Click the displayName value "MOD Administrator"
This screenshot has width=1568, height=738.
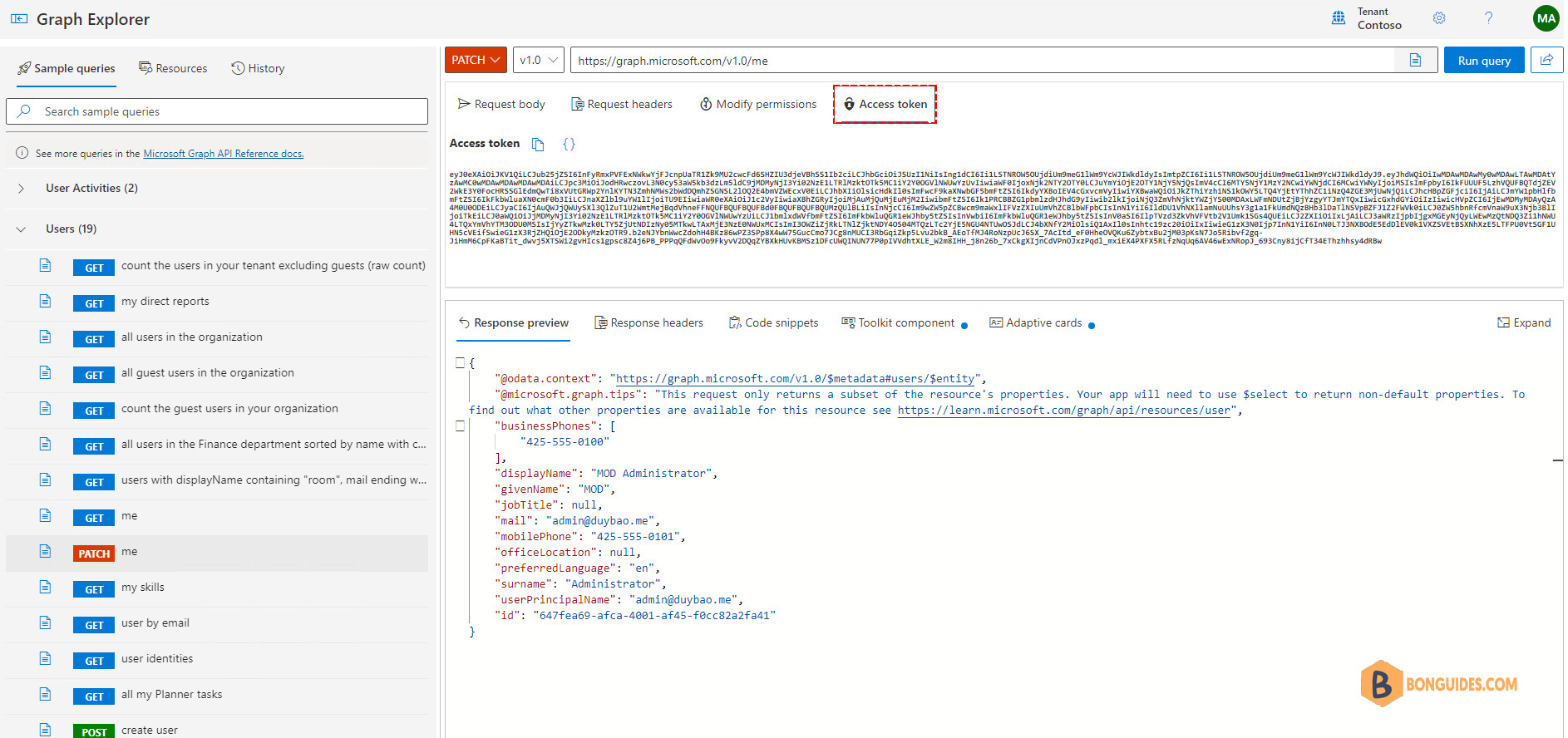tap(651, 473)
